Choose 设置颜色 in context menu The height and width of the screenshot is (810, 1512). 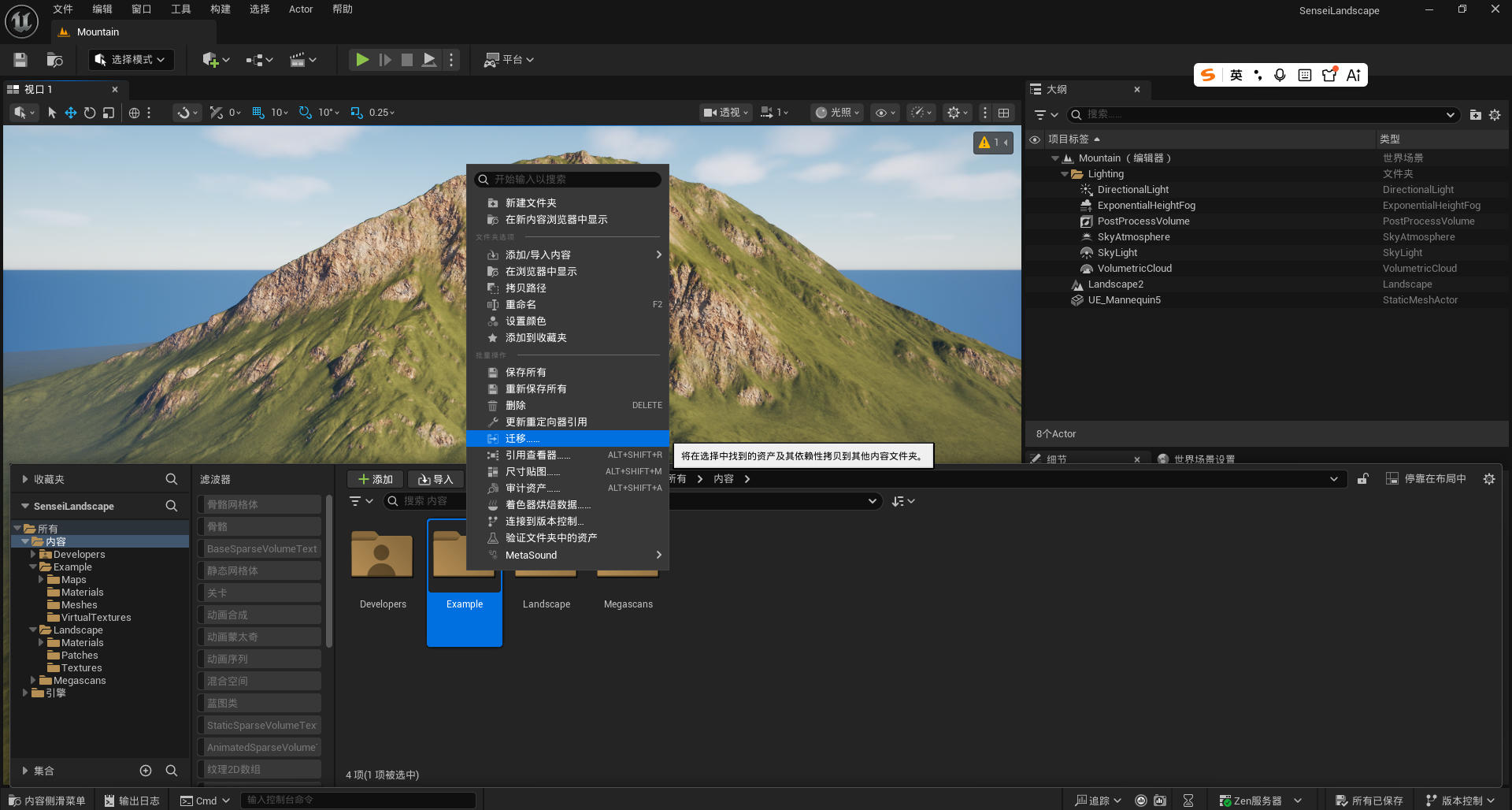click(x=568, y=321)
